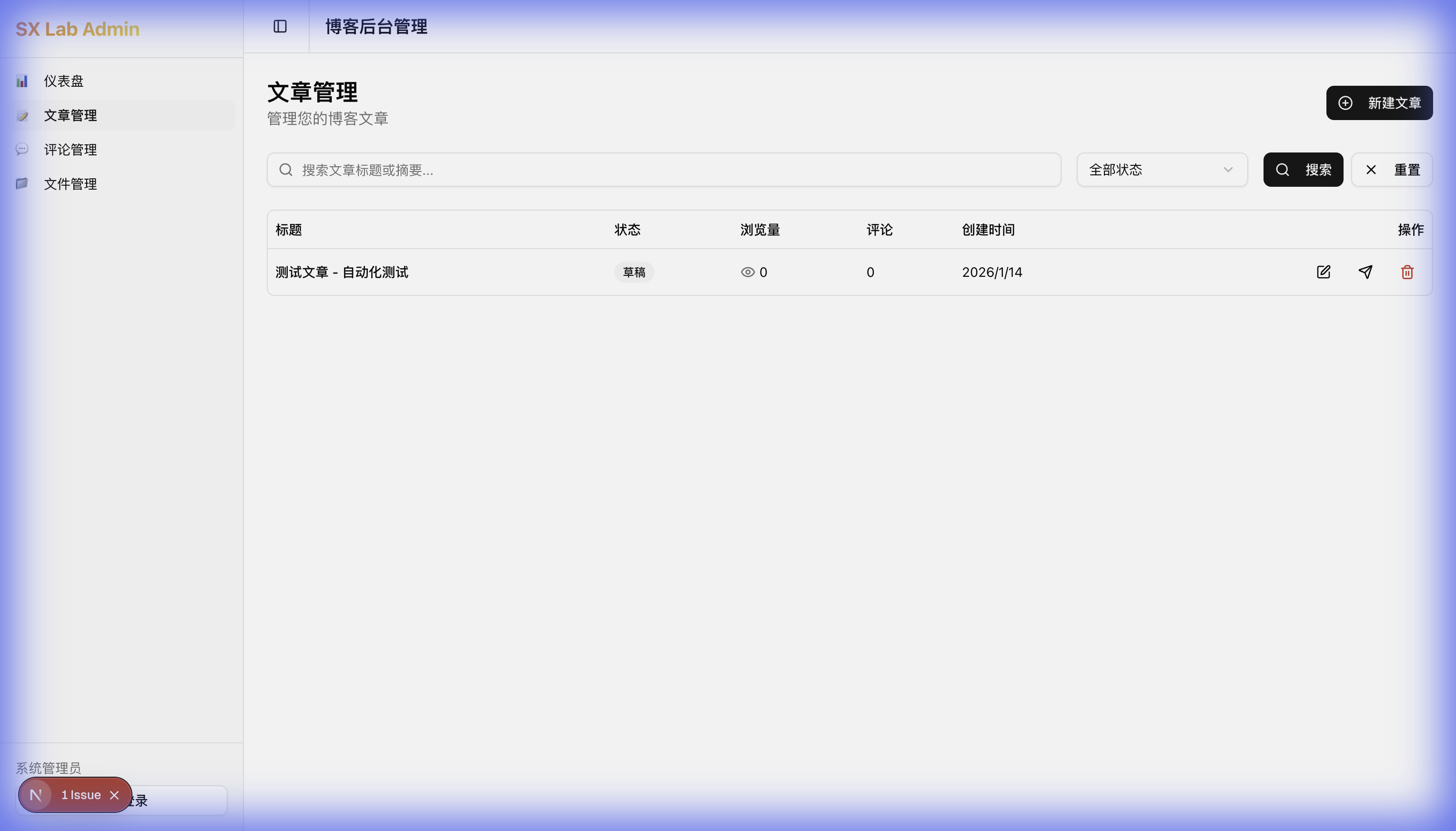1456x831 pixels.
Task: Select 文章管理 in the sidebar navigation
Action: [70, 115]
